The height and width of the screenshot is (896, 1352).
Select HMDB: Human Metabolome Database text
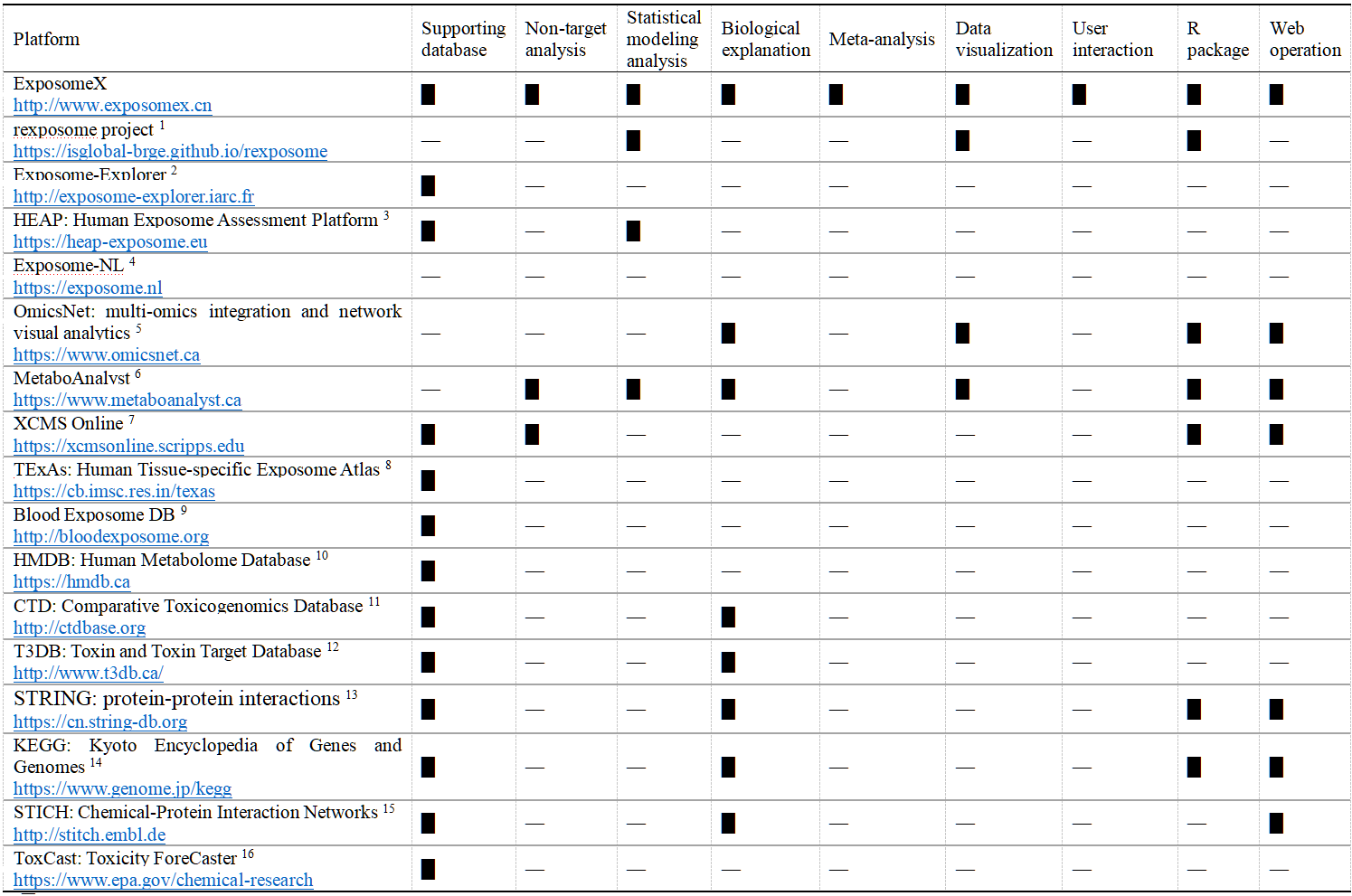point(162,560)
